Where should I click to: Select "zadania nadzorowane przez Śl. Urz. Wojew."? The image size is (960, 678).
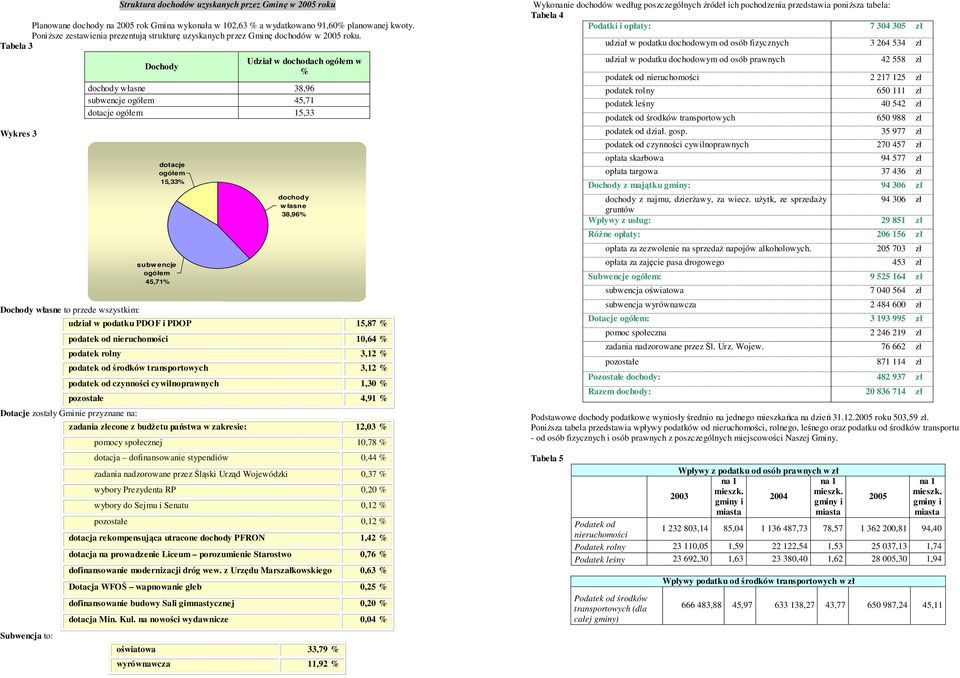pyautogui.click(x=684, y=347)
